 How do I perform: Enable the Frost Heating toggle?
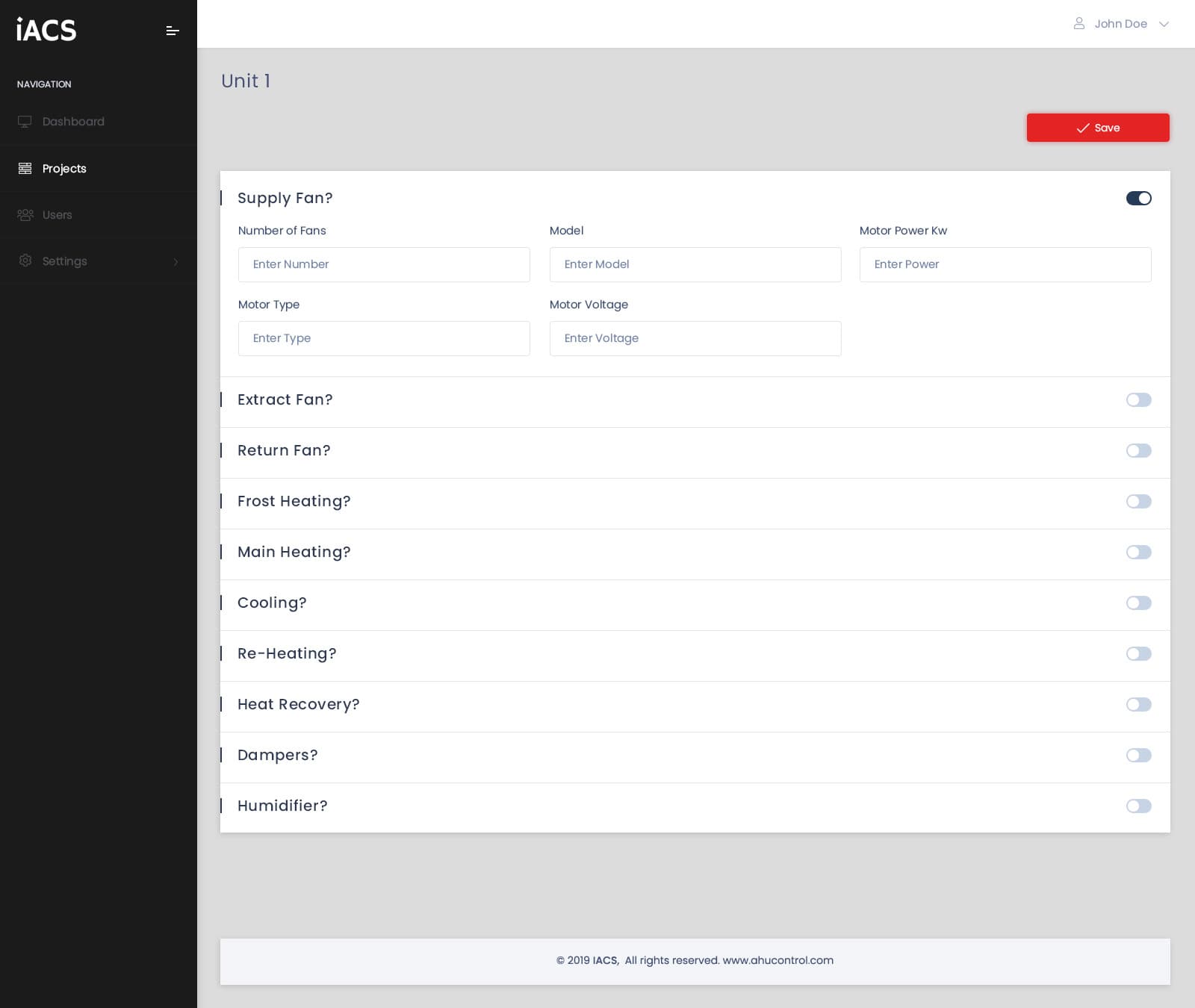[1139, 501]
